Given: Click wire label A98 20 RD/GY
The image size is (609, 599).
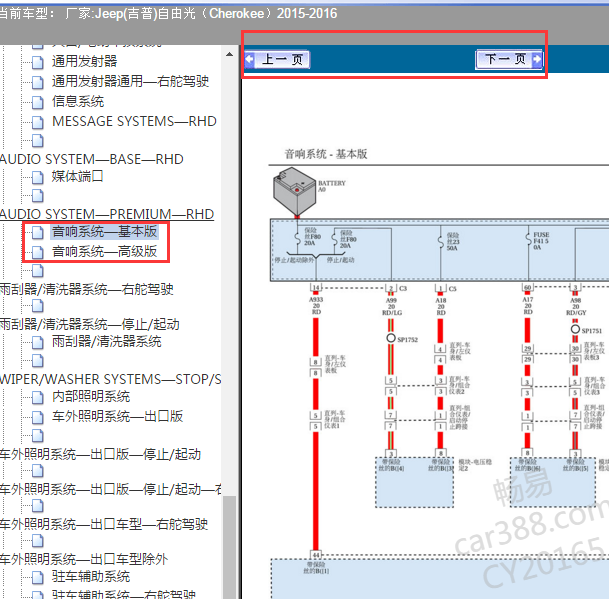Looking at the screenshot, I should [576, 306].
